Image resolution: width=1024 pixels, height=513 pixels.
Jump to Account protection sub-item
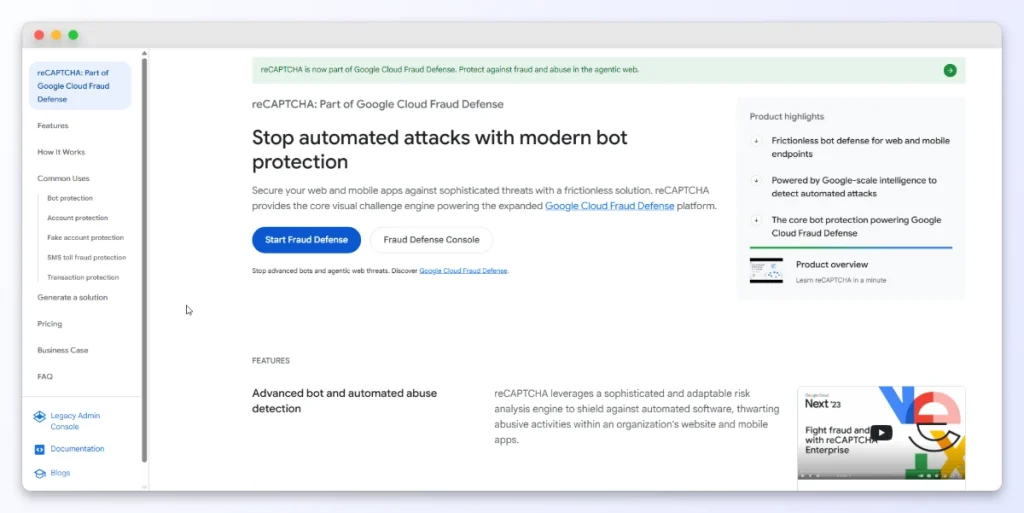tap(78, 218)
